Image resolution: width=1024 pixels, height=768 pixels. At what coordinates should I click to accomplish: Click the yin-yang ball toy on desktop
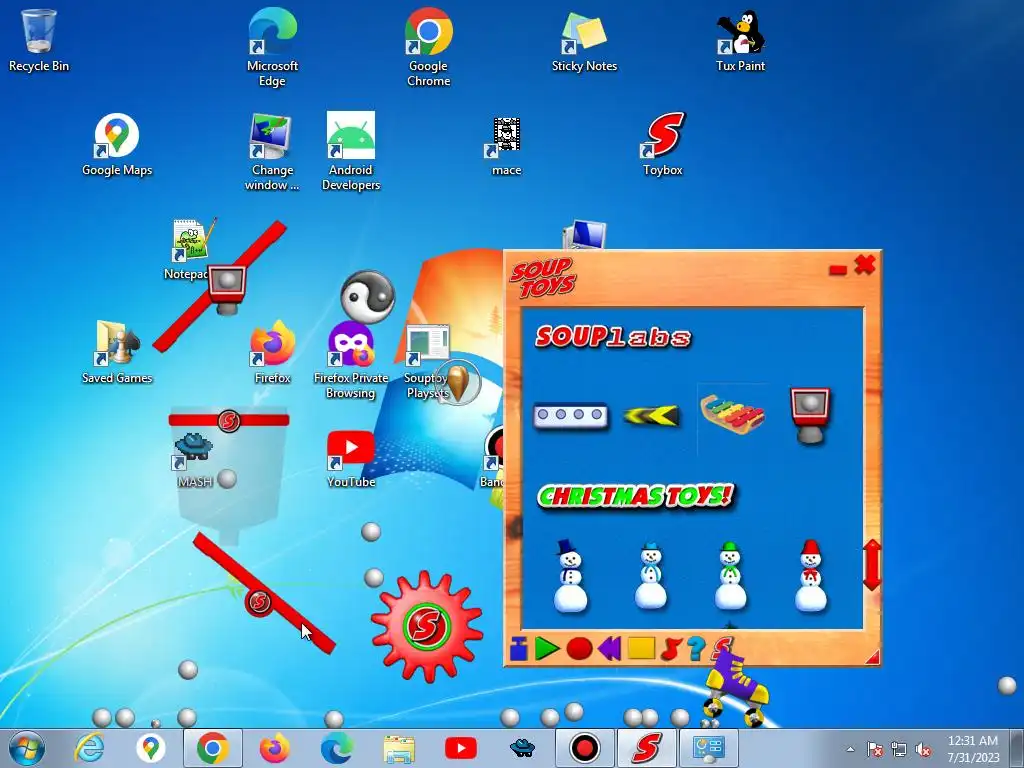368,297
